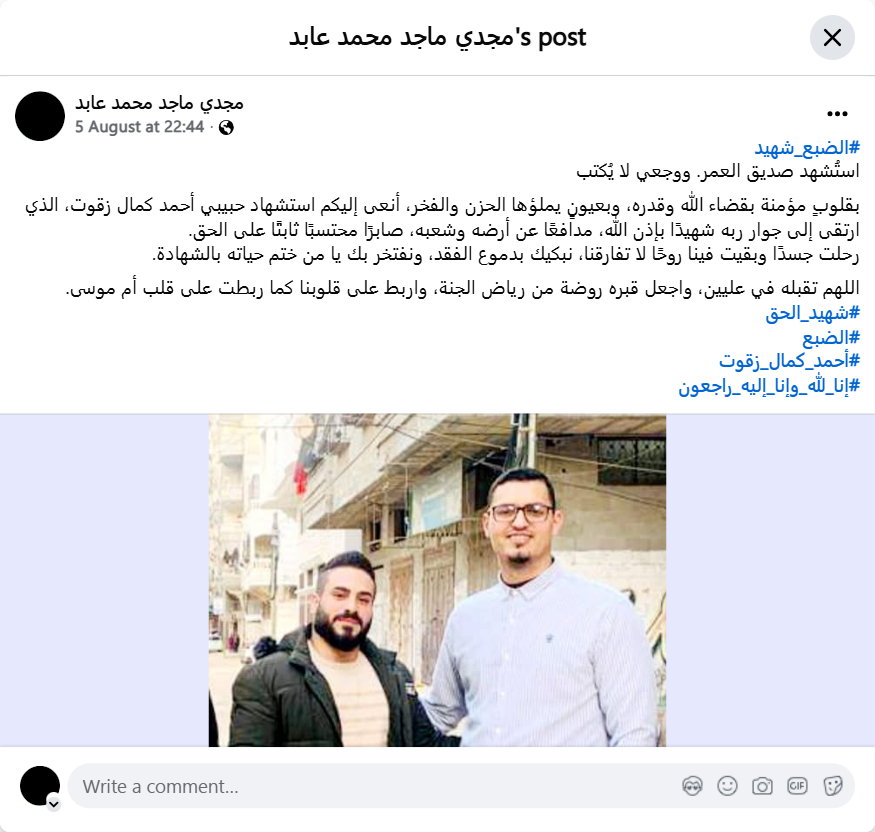Open the post timestamp 5 August at 22:44
Viewport: 875px width, 832px height.
140,127
